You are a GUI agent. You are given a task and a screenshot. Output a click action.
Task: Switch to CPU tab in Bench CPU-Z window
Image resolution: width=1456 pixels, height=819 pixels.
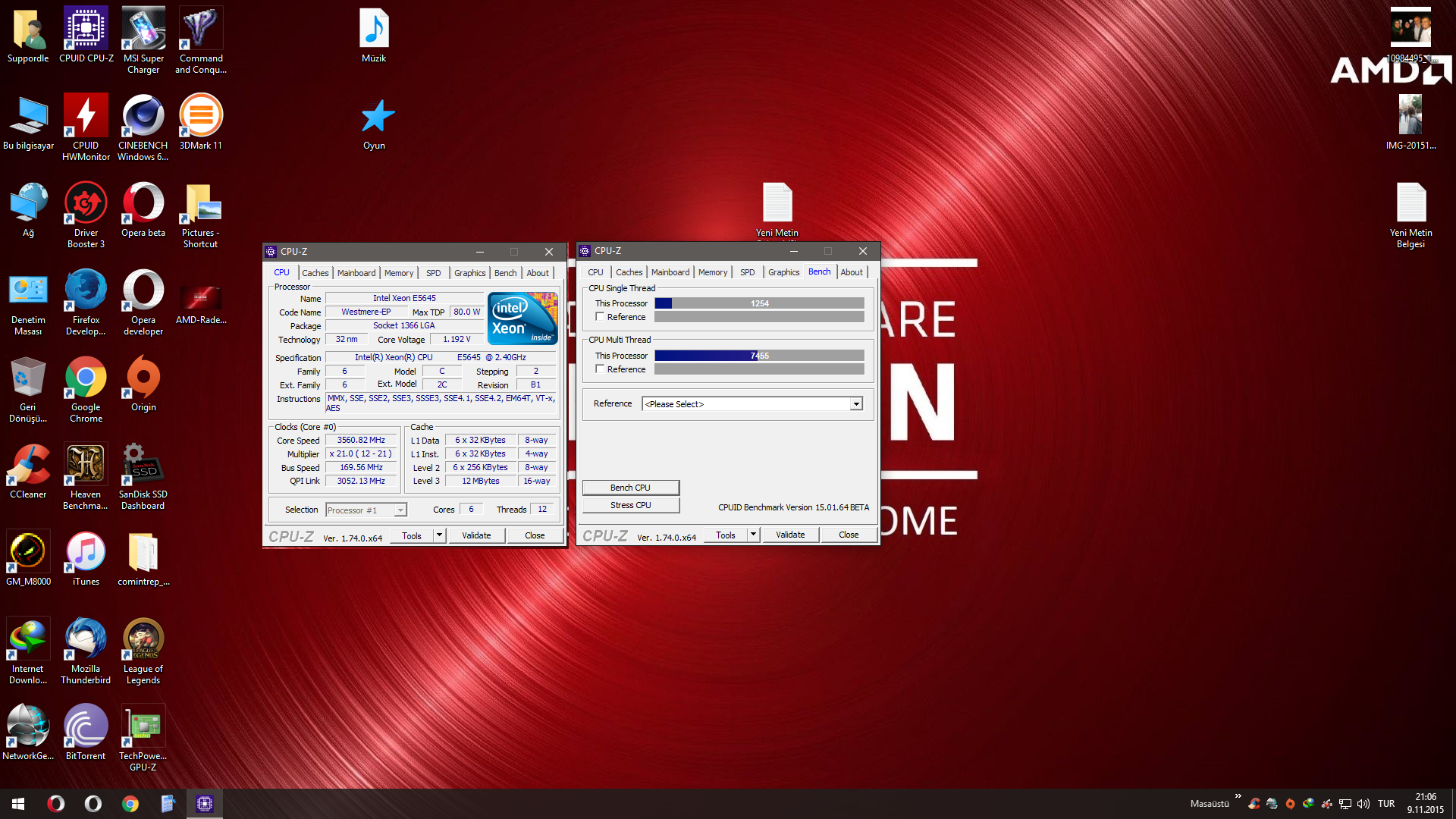coord(596,272)
